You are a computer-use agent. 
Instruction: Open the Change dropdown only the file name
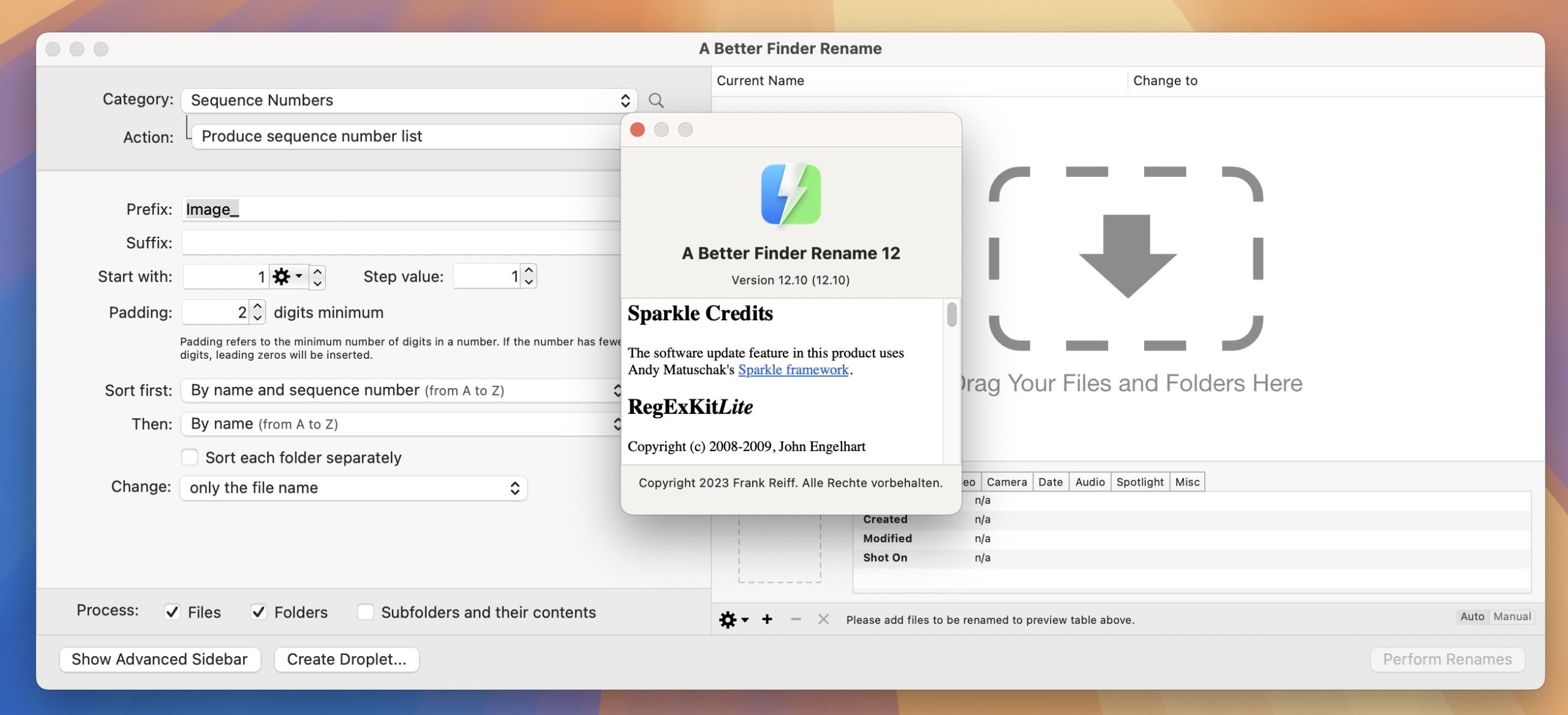353,488
